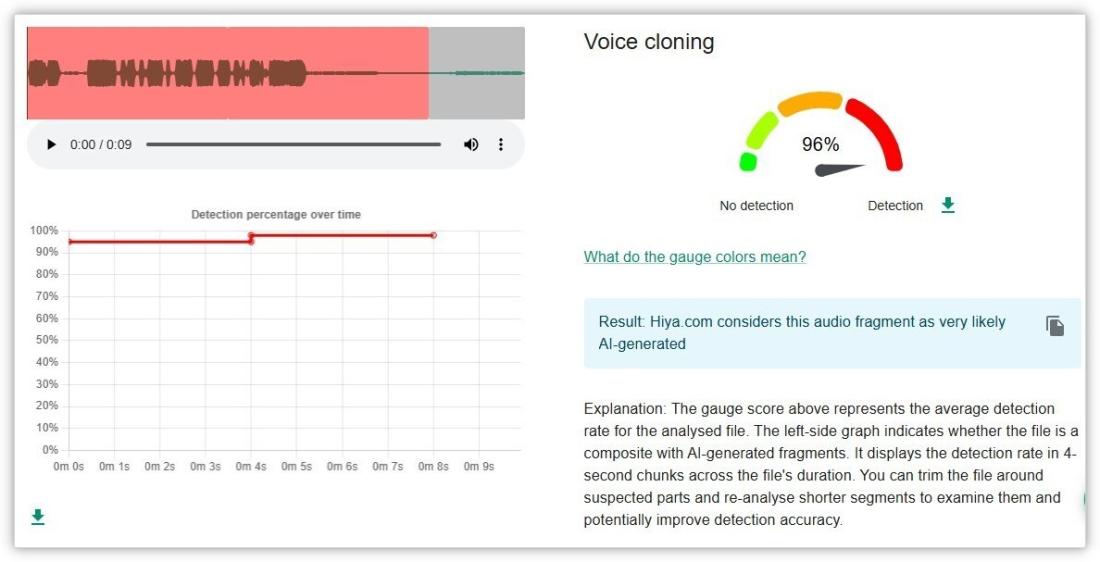This screenshot has height=562, width=1100.
Task: Download the gauge result image
Action: tap(948, 205)
